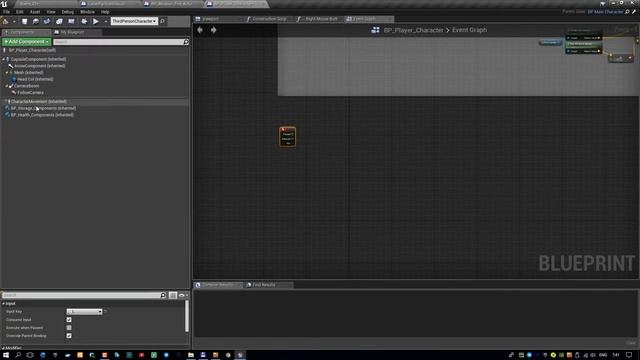Click magnifier icon beside debug dropdown
Viewport: 640px width, 360px height.
(162, 21)
